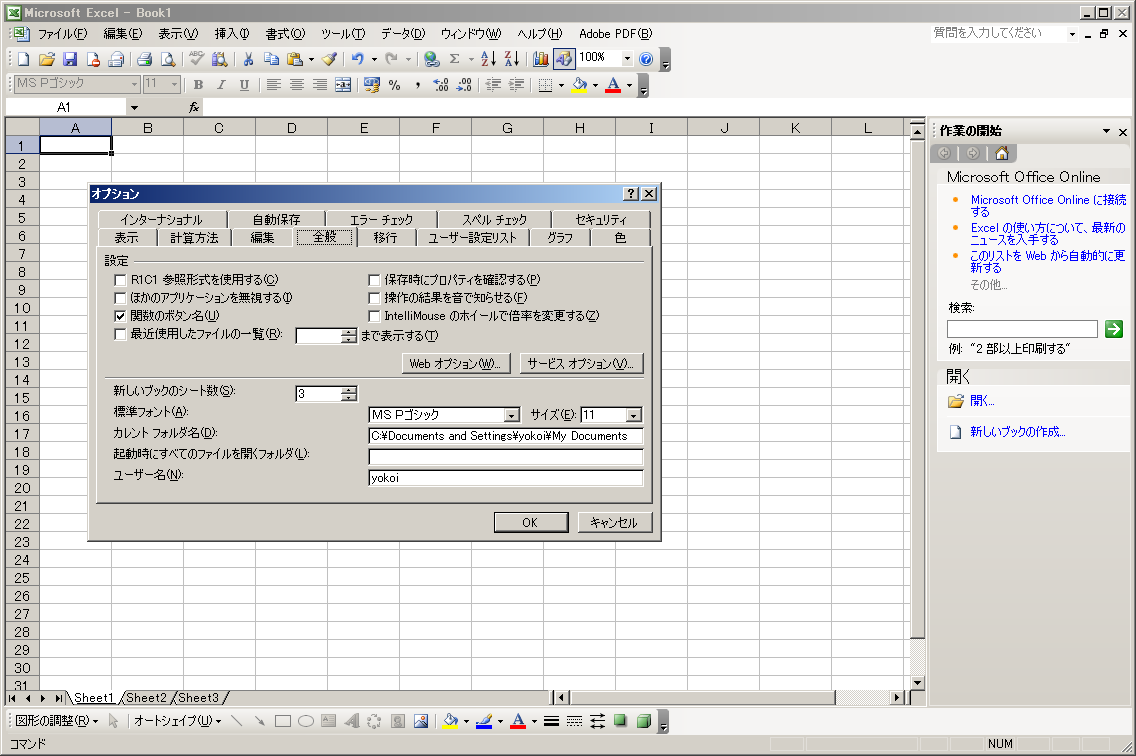Click the Home icon in task pane
Screen dimensions: 1136x756
pyautogui.click(x=1001, y=153)
